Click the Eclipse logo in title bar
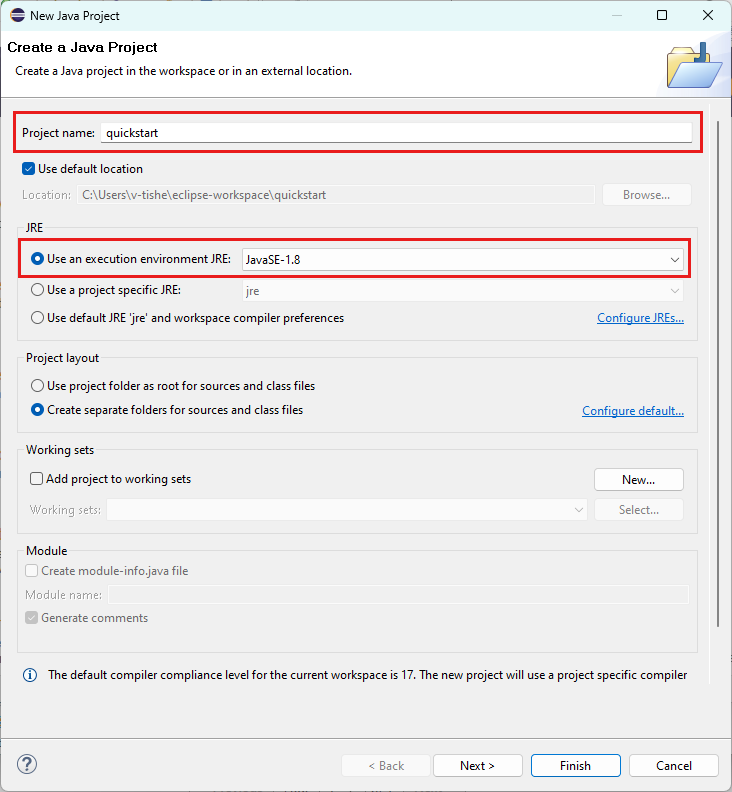 17,15
